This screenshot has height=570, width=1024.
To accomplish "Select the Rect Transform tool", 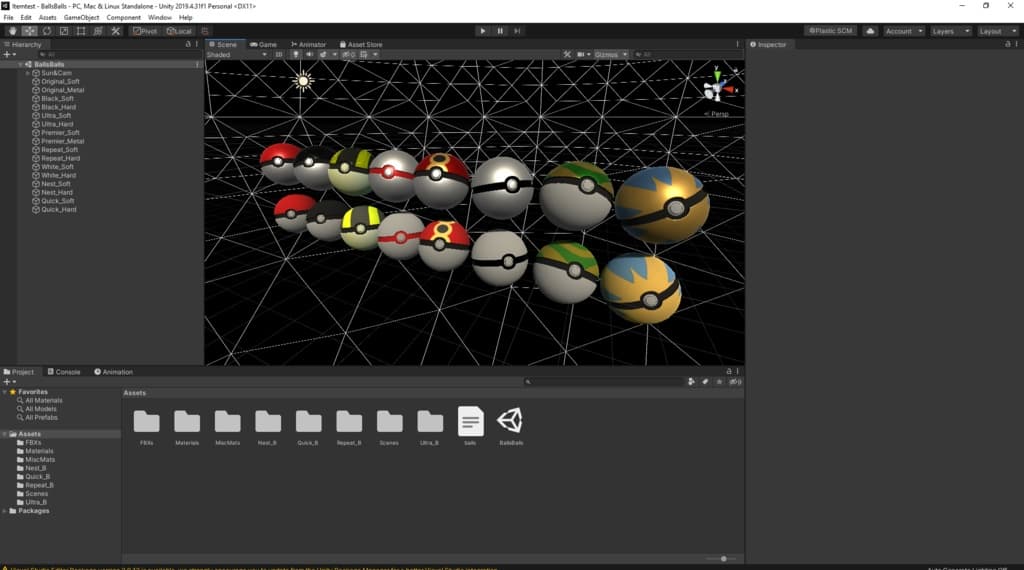I will click(81, 31).
